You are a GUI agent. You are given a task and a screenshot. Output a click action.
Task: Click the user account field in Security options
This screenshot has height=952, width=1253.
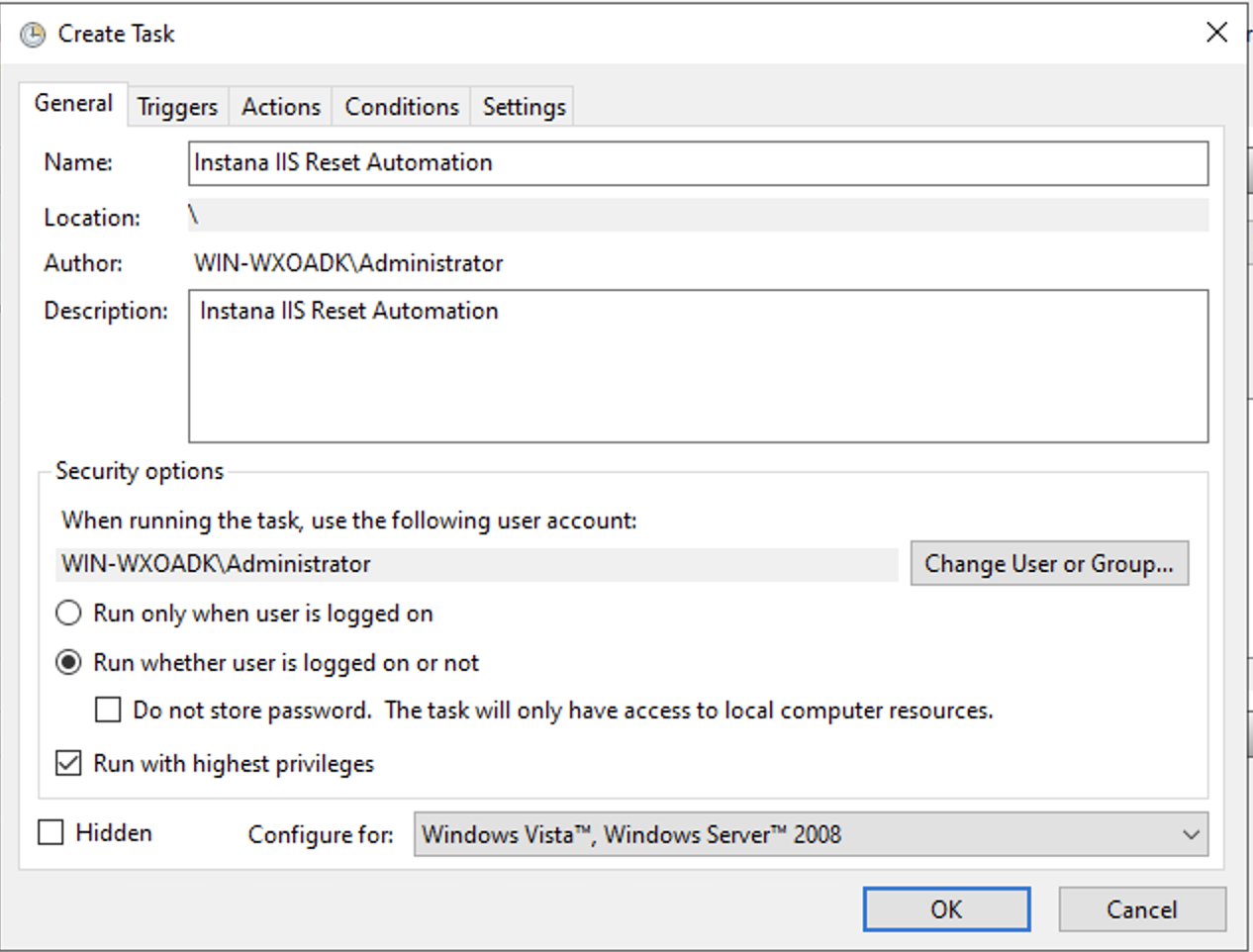coord(477,564)
